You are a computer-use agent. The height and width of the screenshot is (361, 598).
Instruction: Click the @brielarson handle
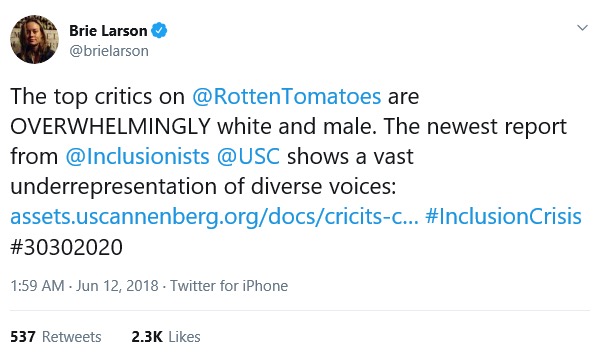[x=109, y=51]
